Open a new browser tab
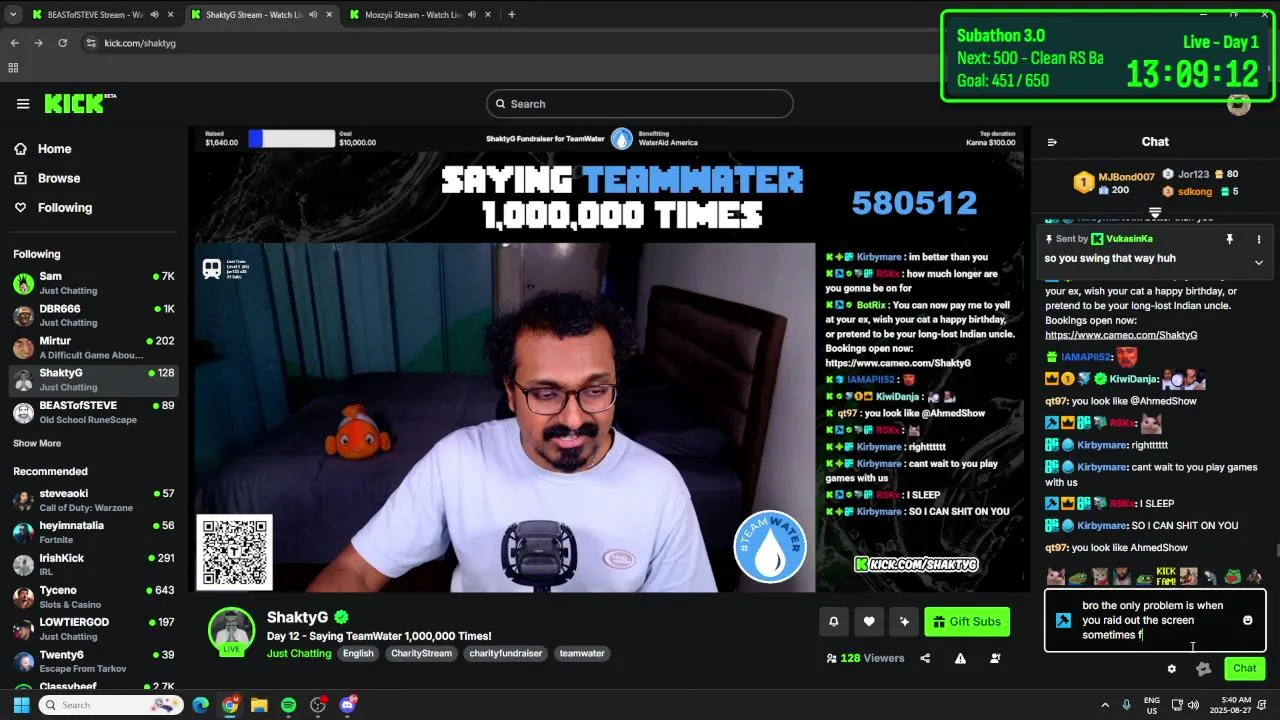The width and height of the screenshot is (1280, 720). [511, 15]
